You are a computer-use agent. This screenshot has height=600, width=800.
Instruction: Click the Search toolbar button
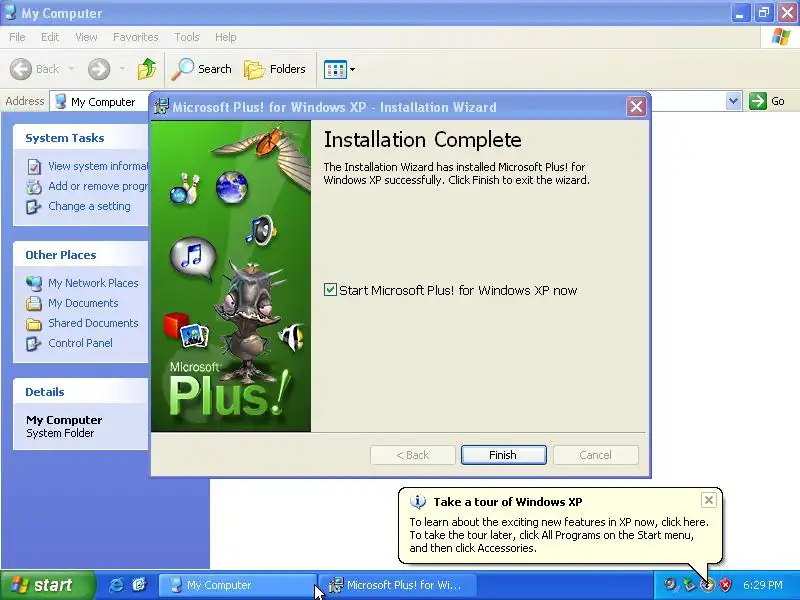click(x=202, y=69)
